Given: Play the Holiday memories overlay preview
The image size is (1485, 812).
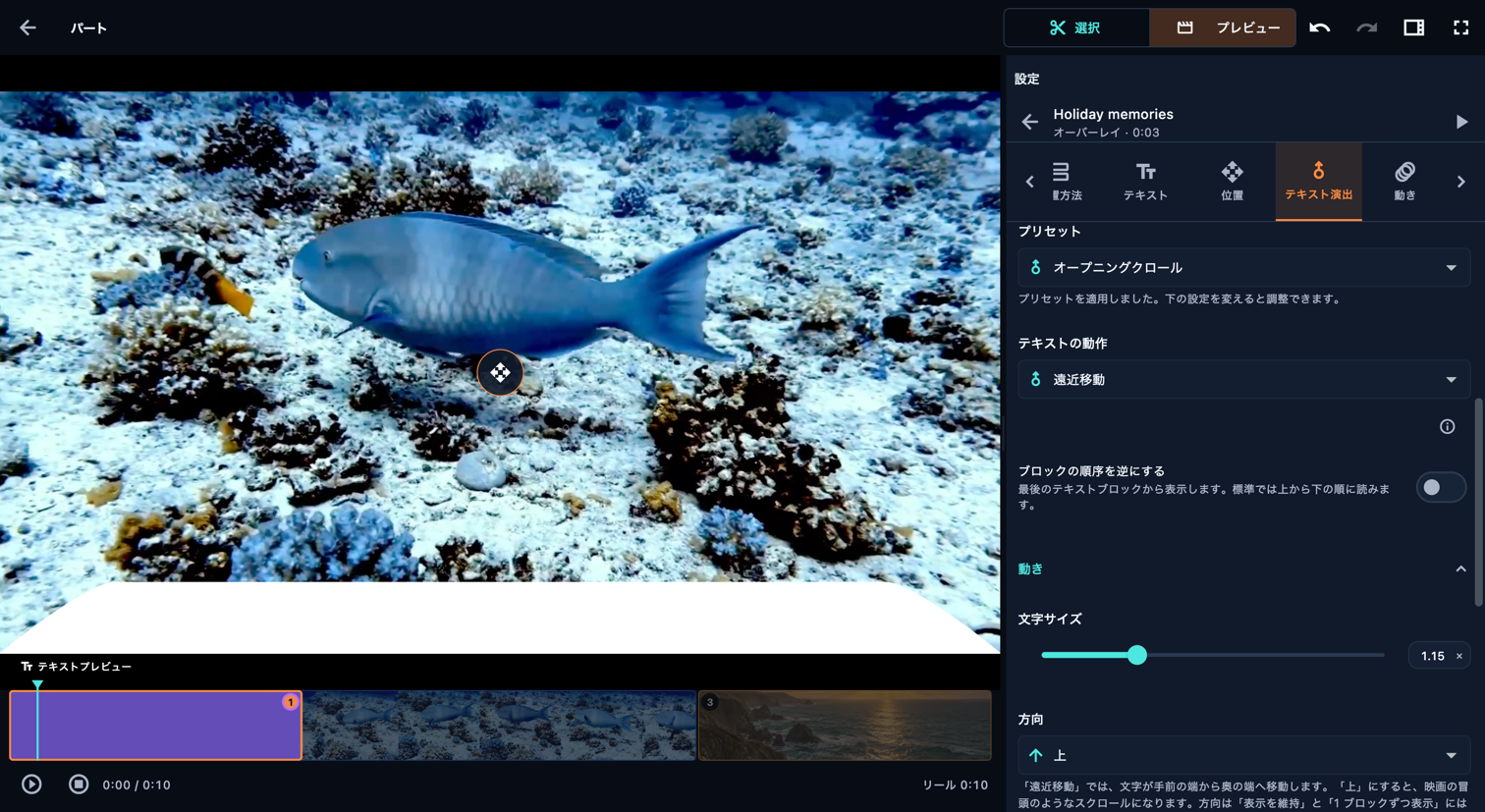Looking at the screenshot, I should click(x=1461, y=122).
